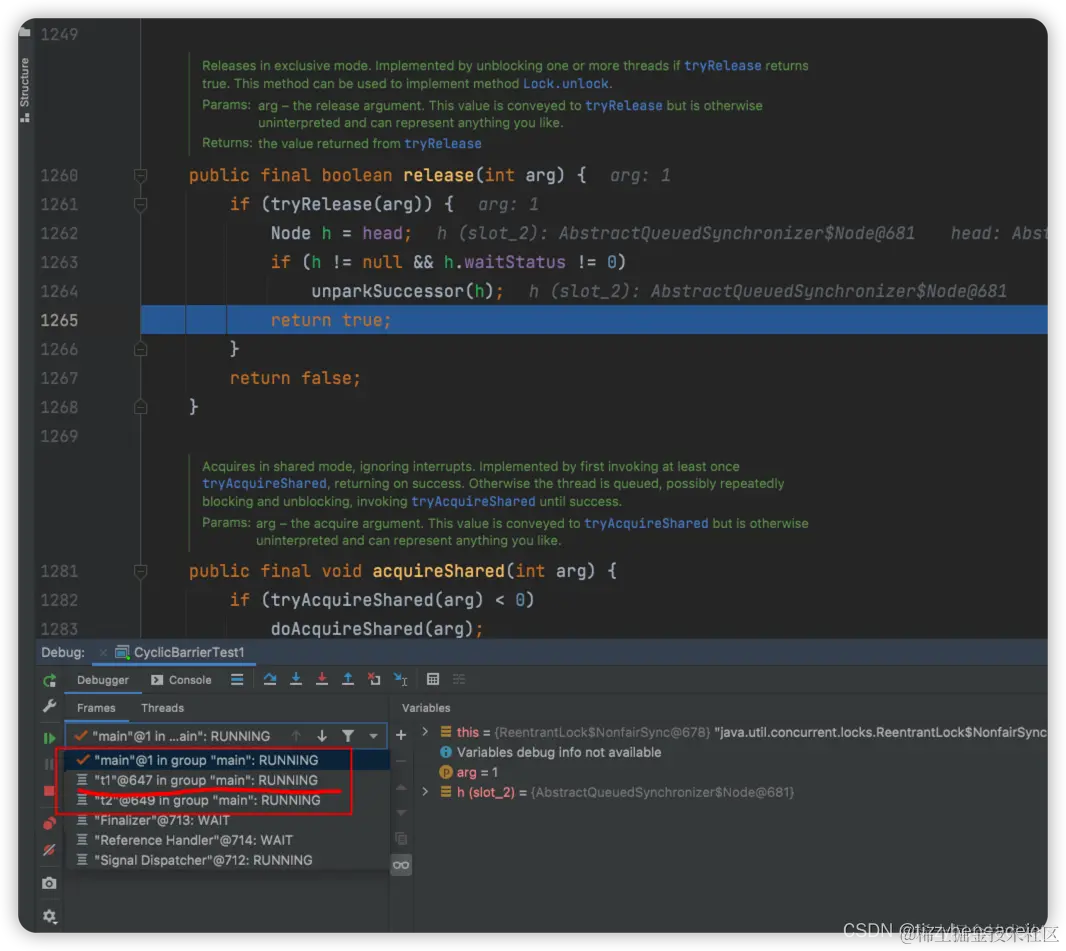Take a thread dump with the camera icon

49,883
